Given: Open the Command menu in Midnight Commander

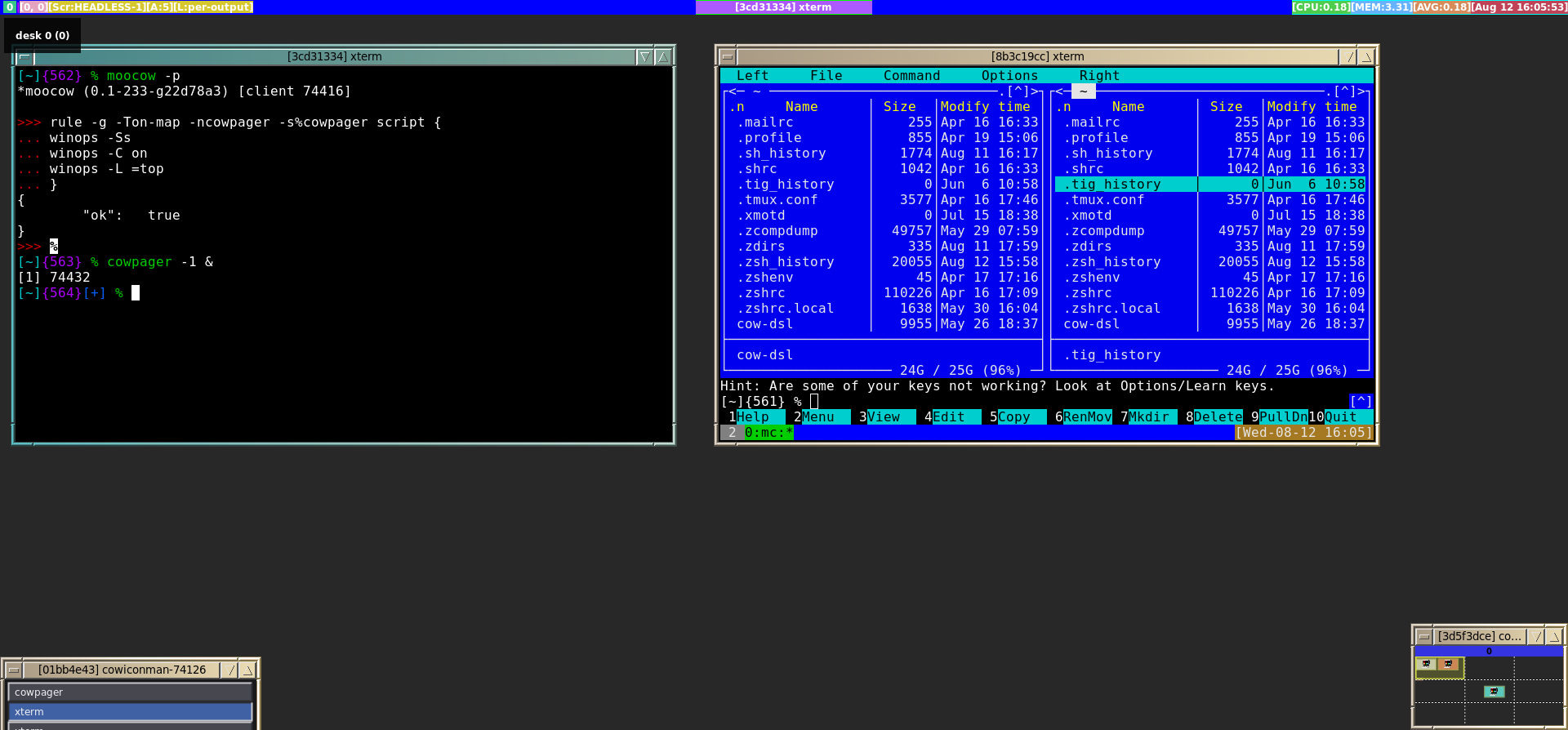Looking at the screenshot, I should click(x=911, y=76).
